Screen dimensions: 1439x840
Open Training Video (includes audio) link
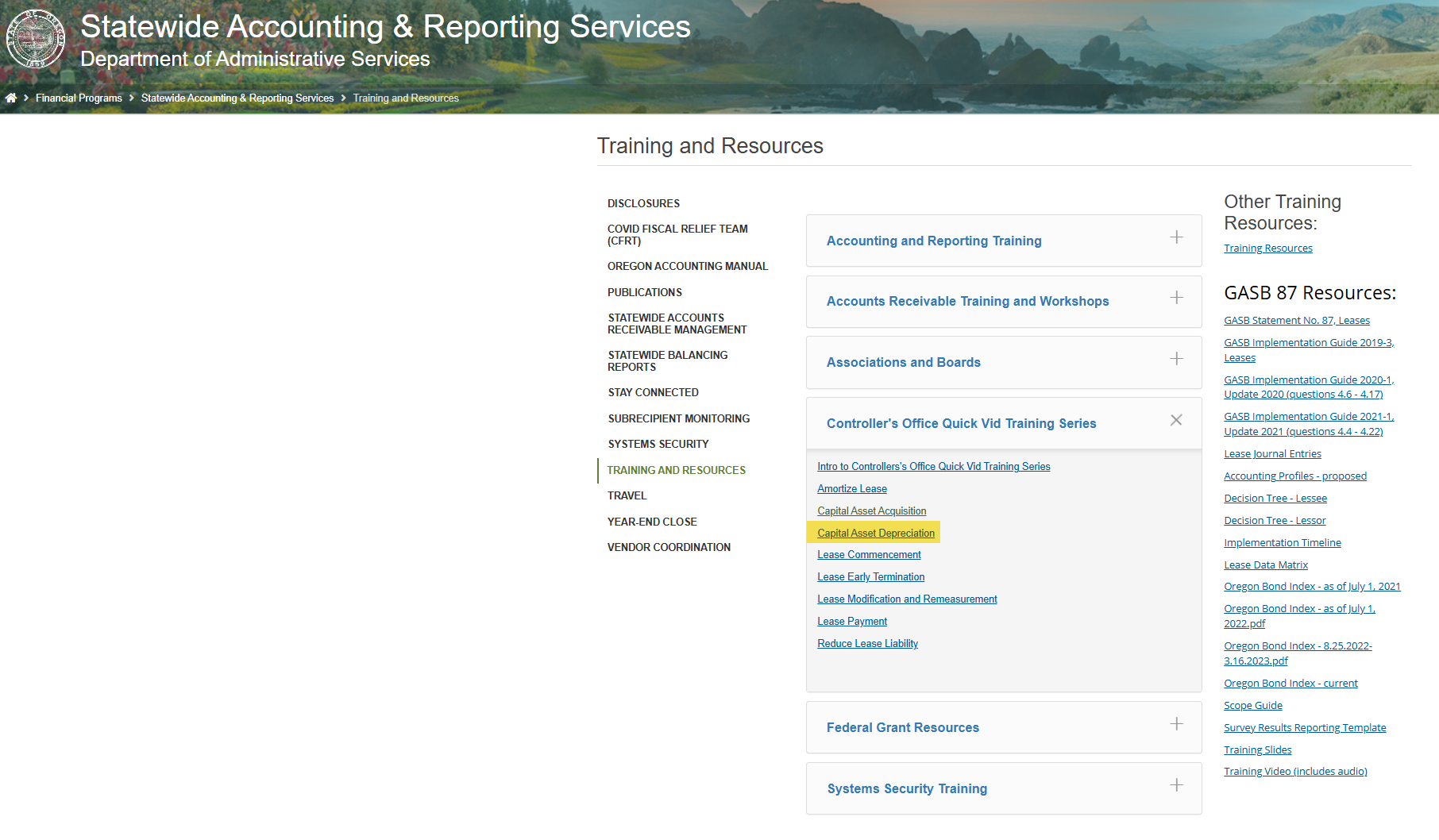[x=1294, y=772]
